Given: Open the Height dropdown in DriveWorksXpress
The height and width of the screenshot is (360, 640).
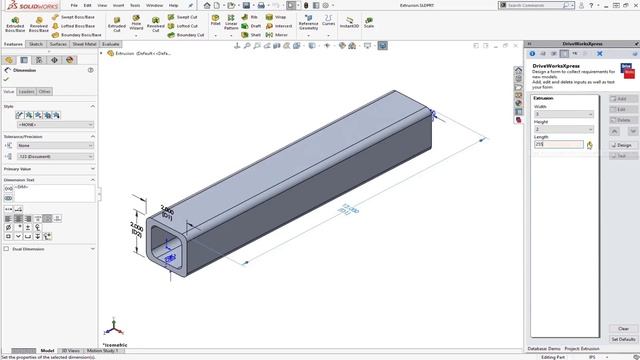Looking at the screenshot, I should 564,129.
